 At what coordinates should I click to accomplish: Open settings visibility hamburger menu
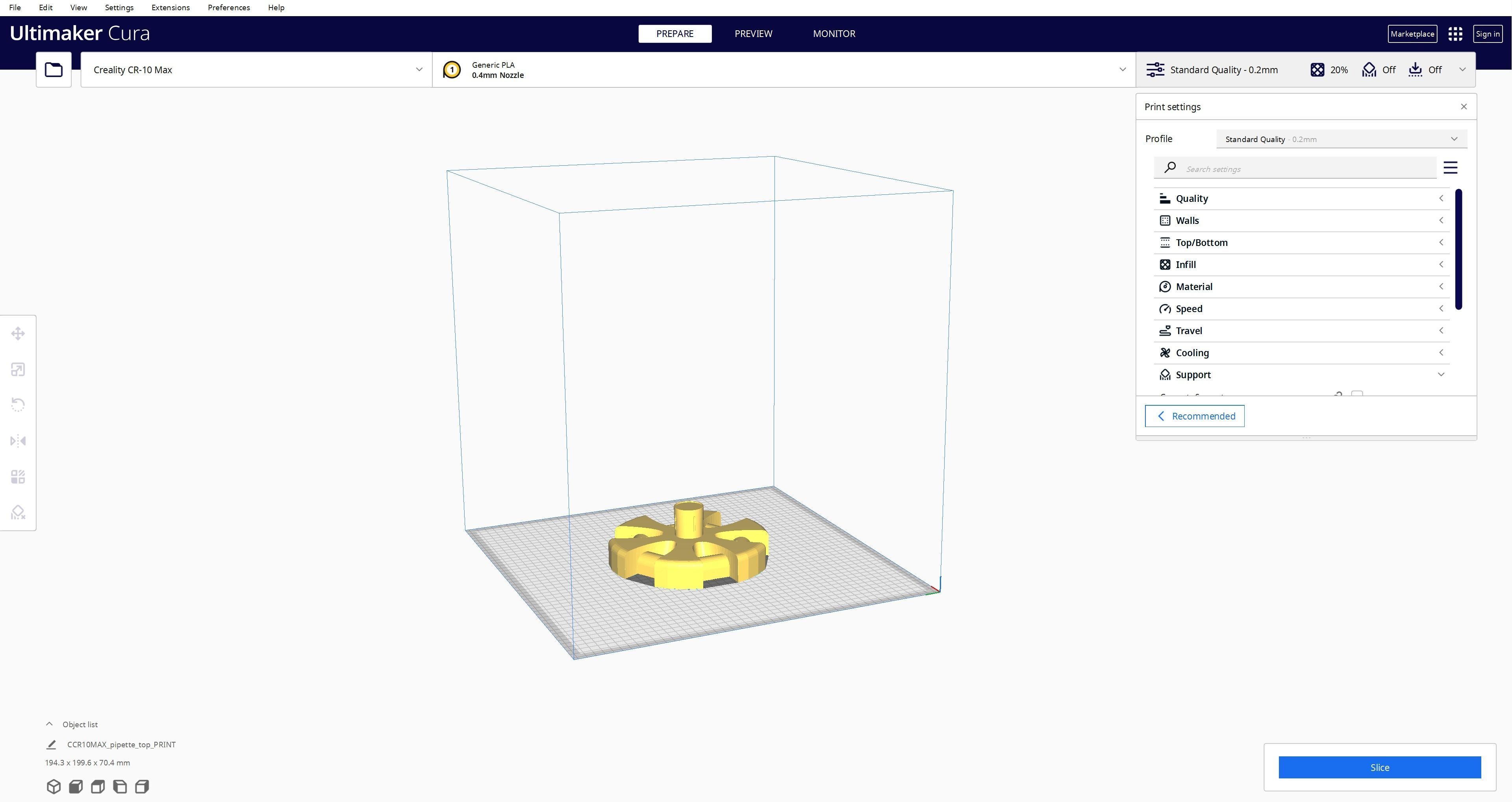1450,168
